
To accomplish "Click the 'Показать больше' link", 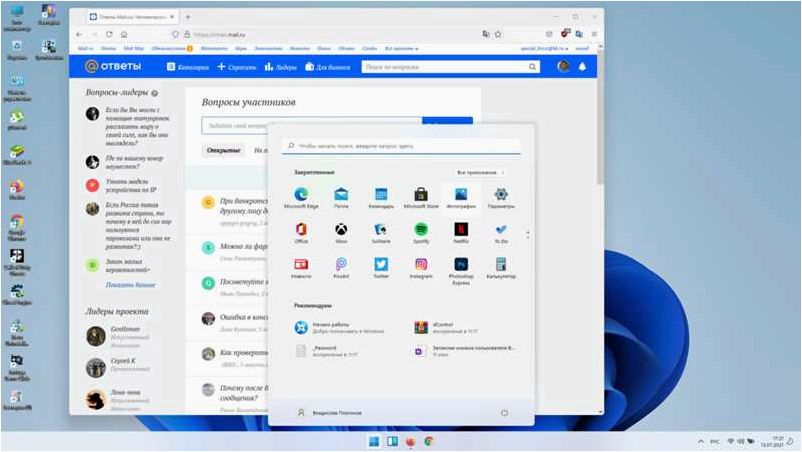I will click(130, 285).
